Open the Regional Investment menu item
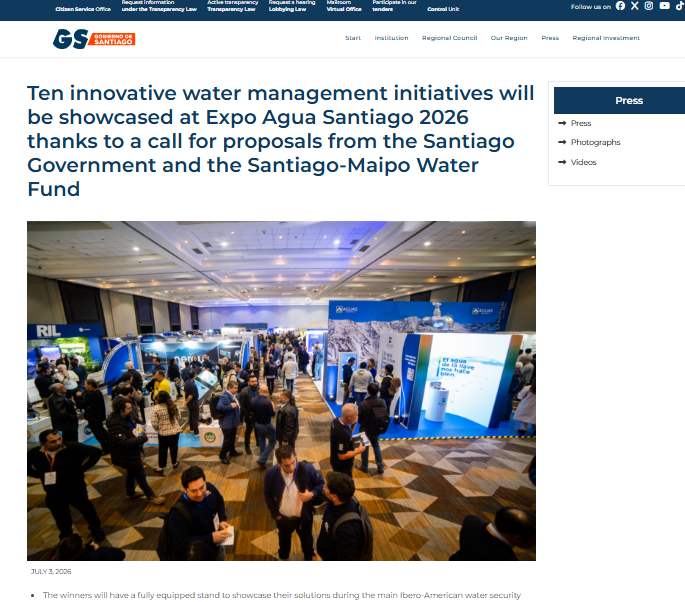Image resolution: width=685 pixels, height=602 pixels. (x=606, y=38)
